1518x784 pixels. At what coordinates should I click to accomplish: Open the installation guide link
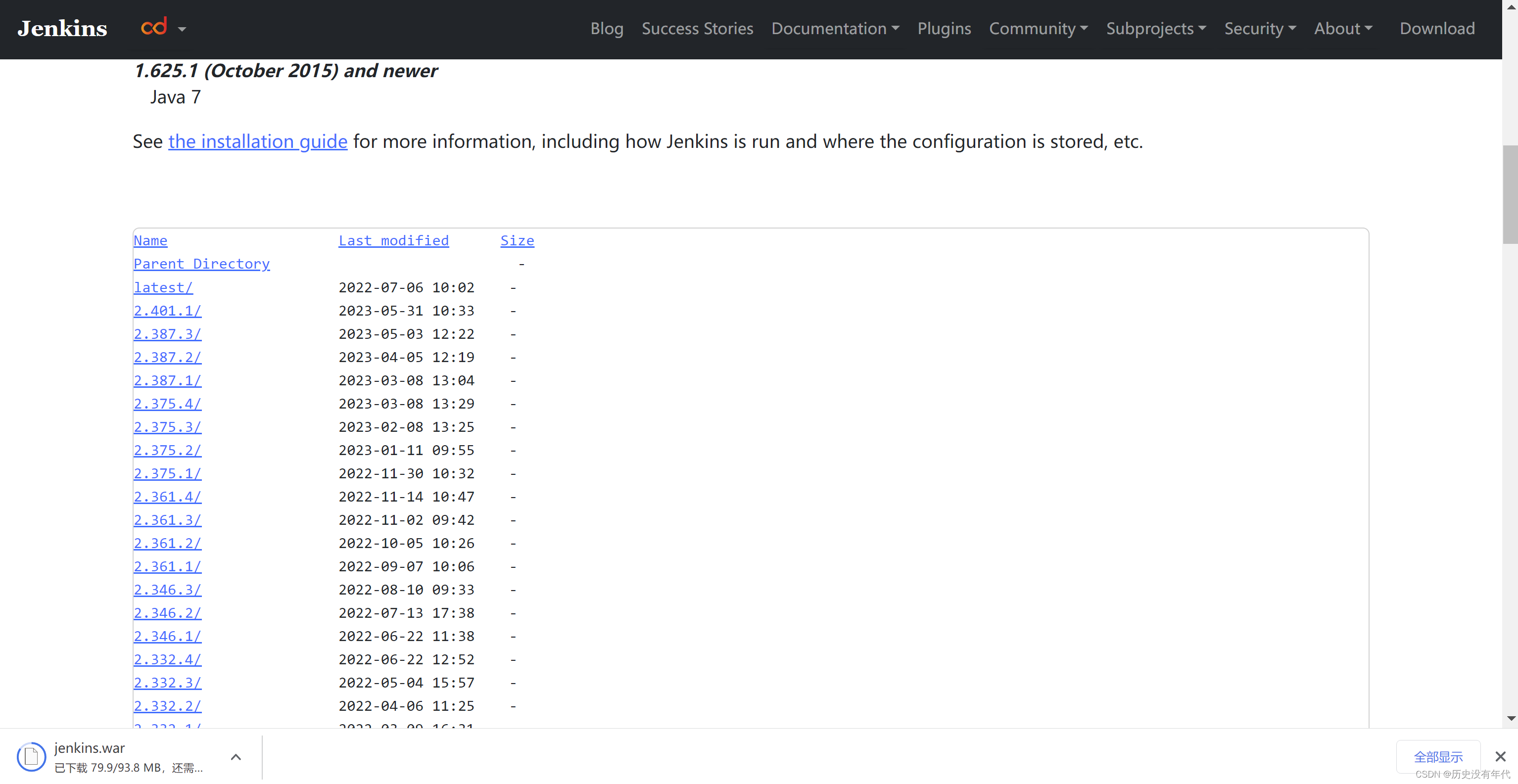coord(257,141)
